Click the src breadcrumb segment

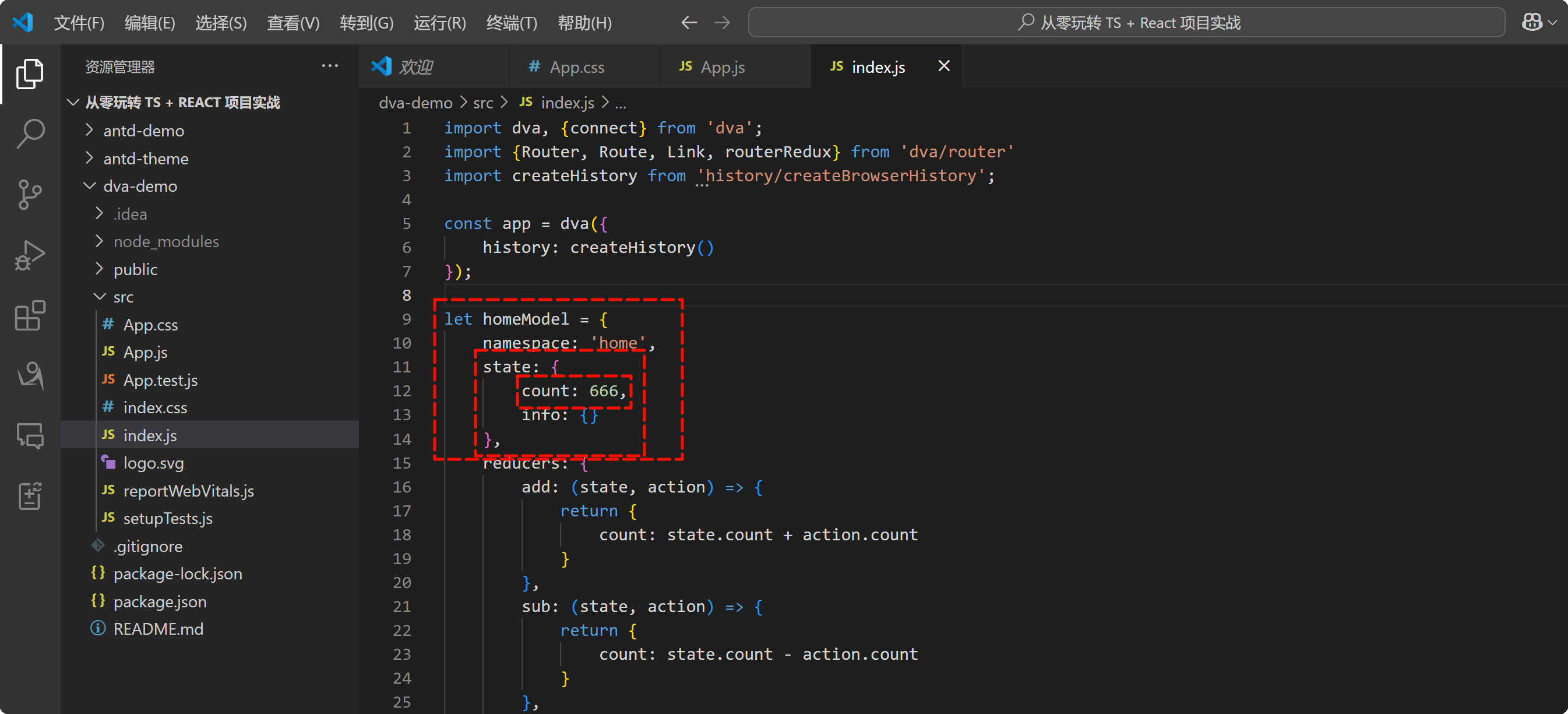coord(482,103)
